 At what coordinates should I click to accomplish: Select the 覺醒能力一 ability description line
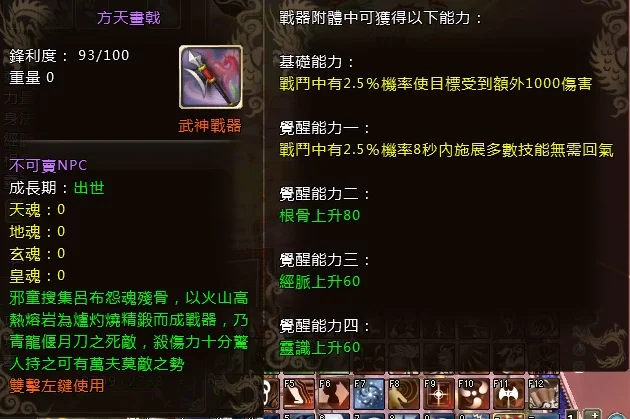[446, 150]
